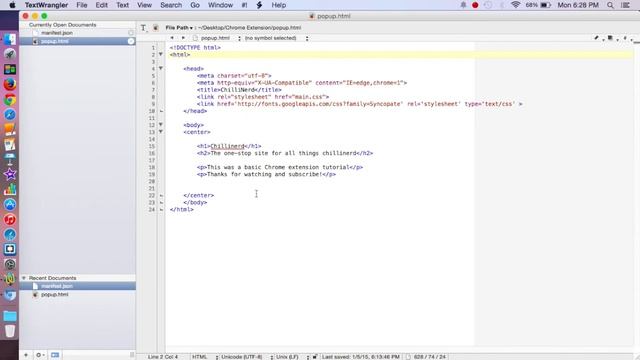This screenshot has height=360, width=640.
Task: Click the Wi-Fi status icon
Action: (516, 5)
